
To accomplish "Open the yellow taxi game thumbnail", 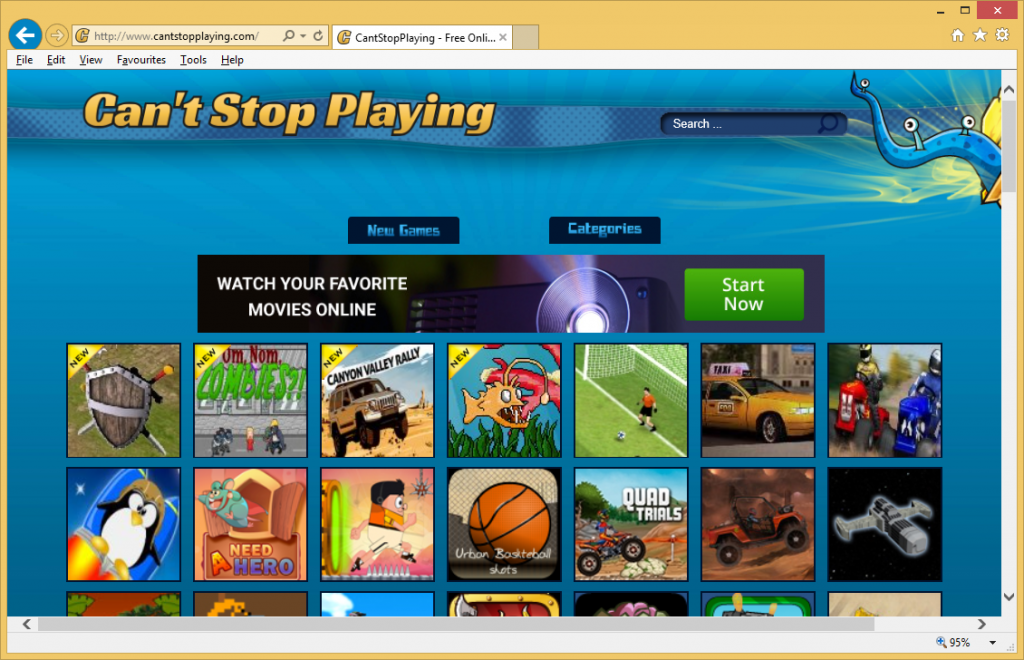I will tap(758, 400).
